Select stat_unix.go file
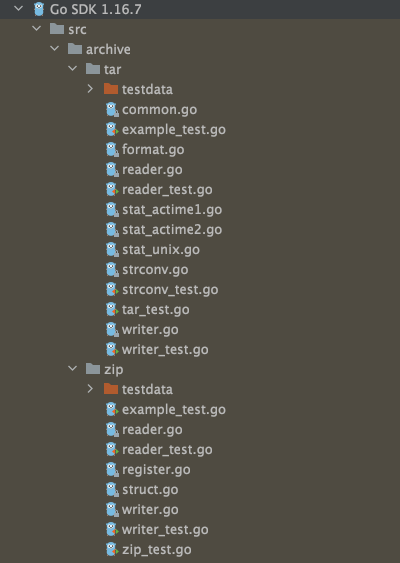This screenshot has width=400, height=563. point(161,250)
